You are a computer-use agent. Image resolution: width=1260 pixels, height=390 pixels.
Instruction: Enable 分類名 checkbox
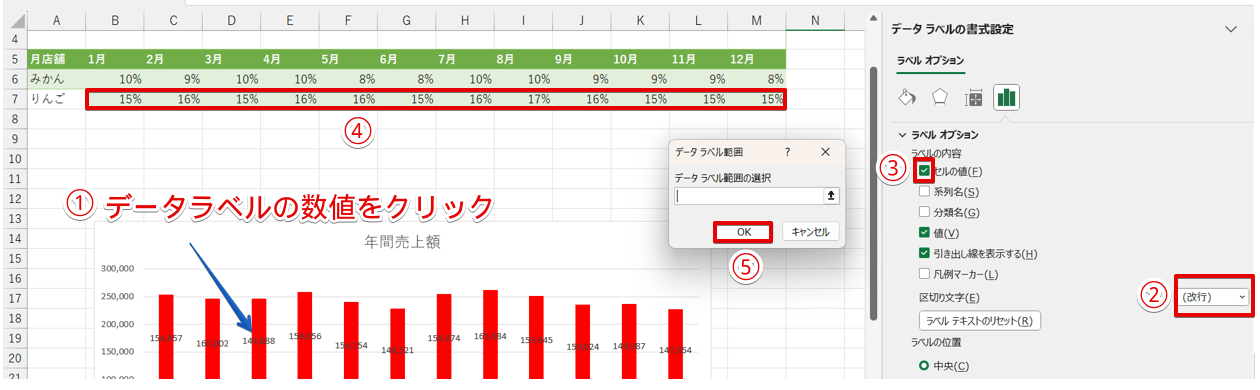pos(925,212)
